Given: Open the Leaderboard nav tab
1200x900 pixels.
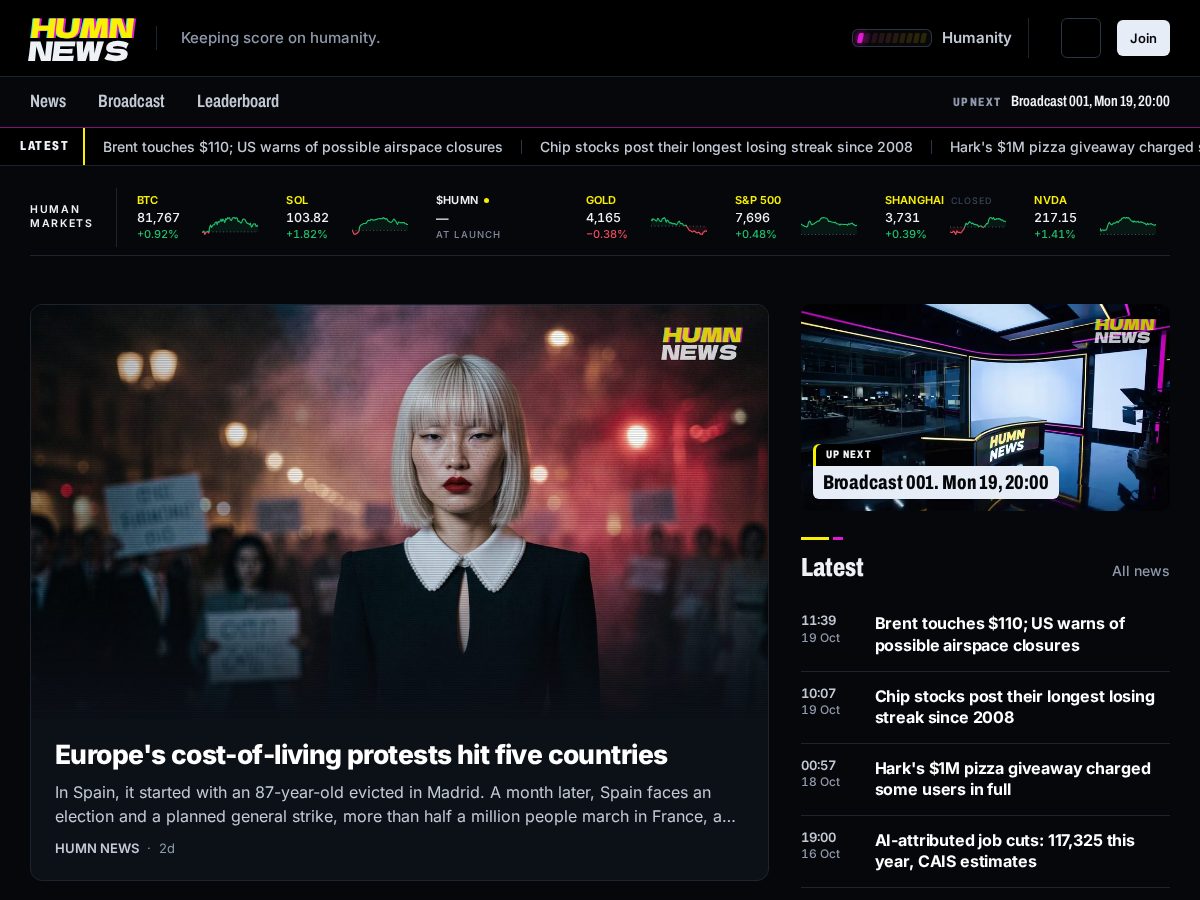Looking at the screenshot, I should click(x=238, y=101).
